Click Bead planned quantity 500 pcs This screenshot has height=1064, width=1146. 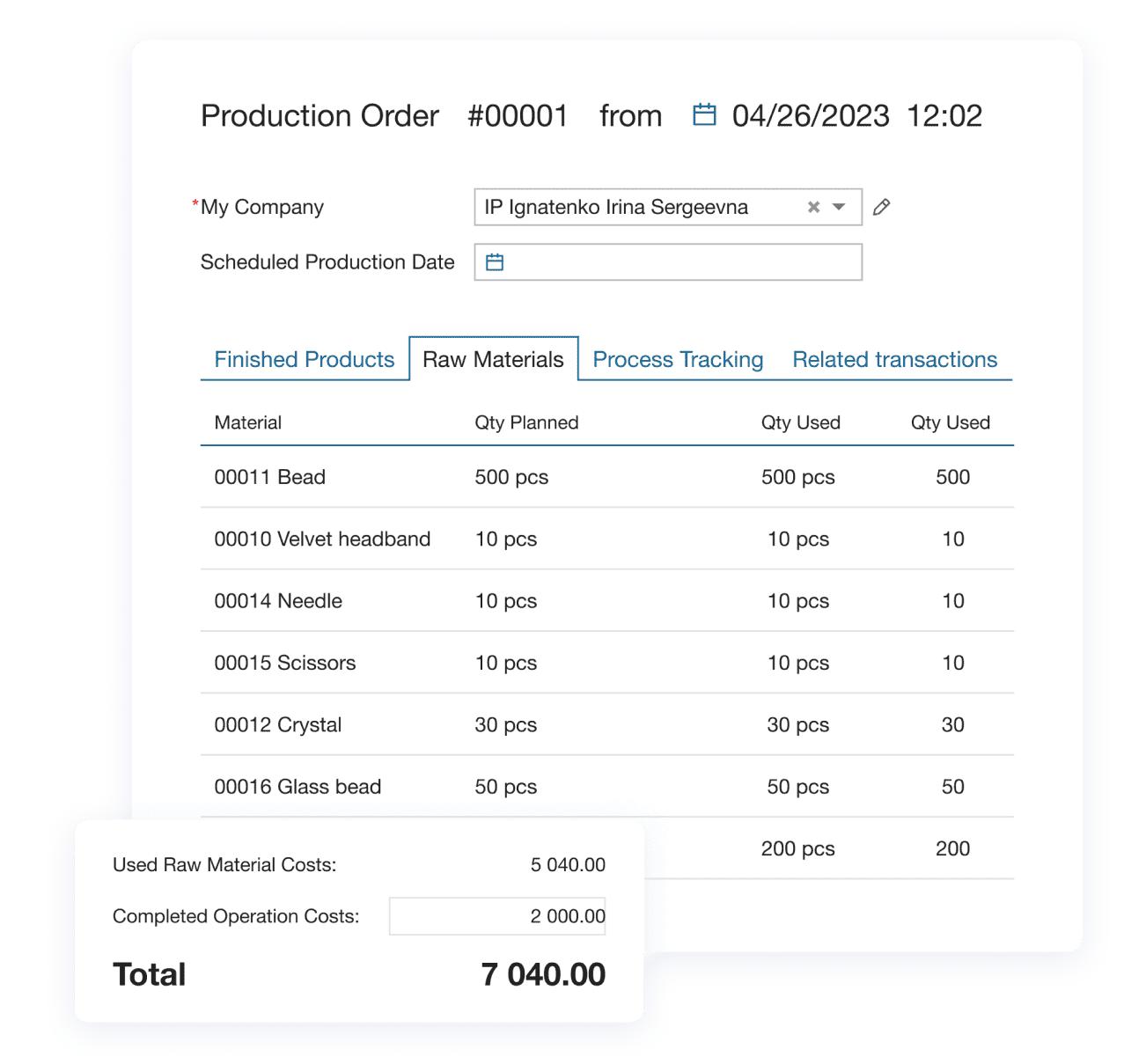point(511,477)
